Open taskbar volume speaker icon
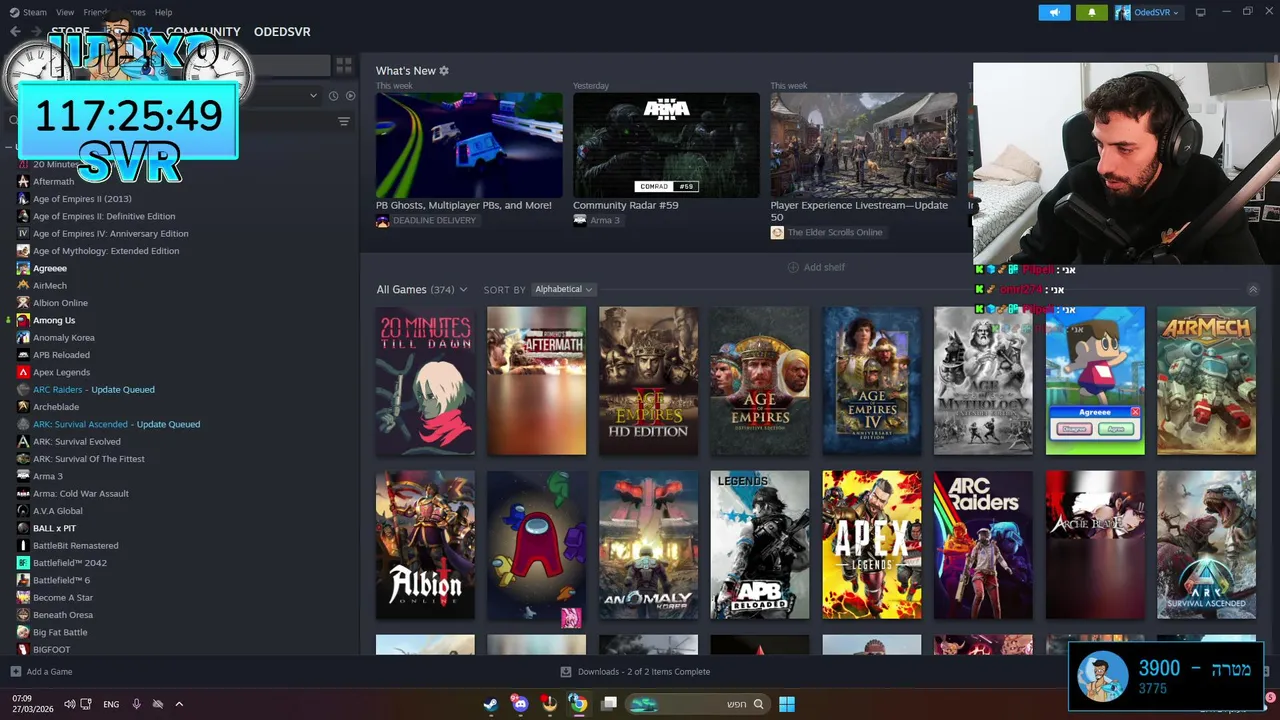1280x720 pixels. pyautogui.click(x=69, y=704)
